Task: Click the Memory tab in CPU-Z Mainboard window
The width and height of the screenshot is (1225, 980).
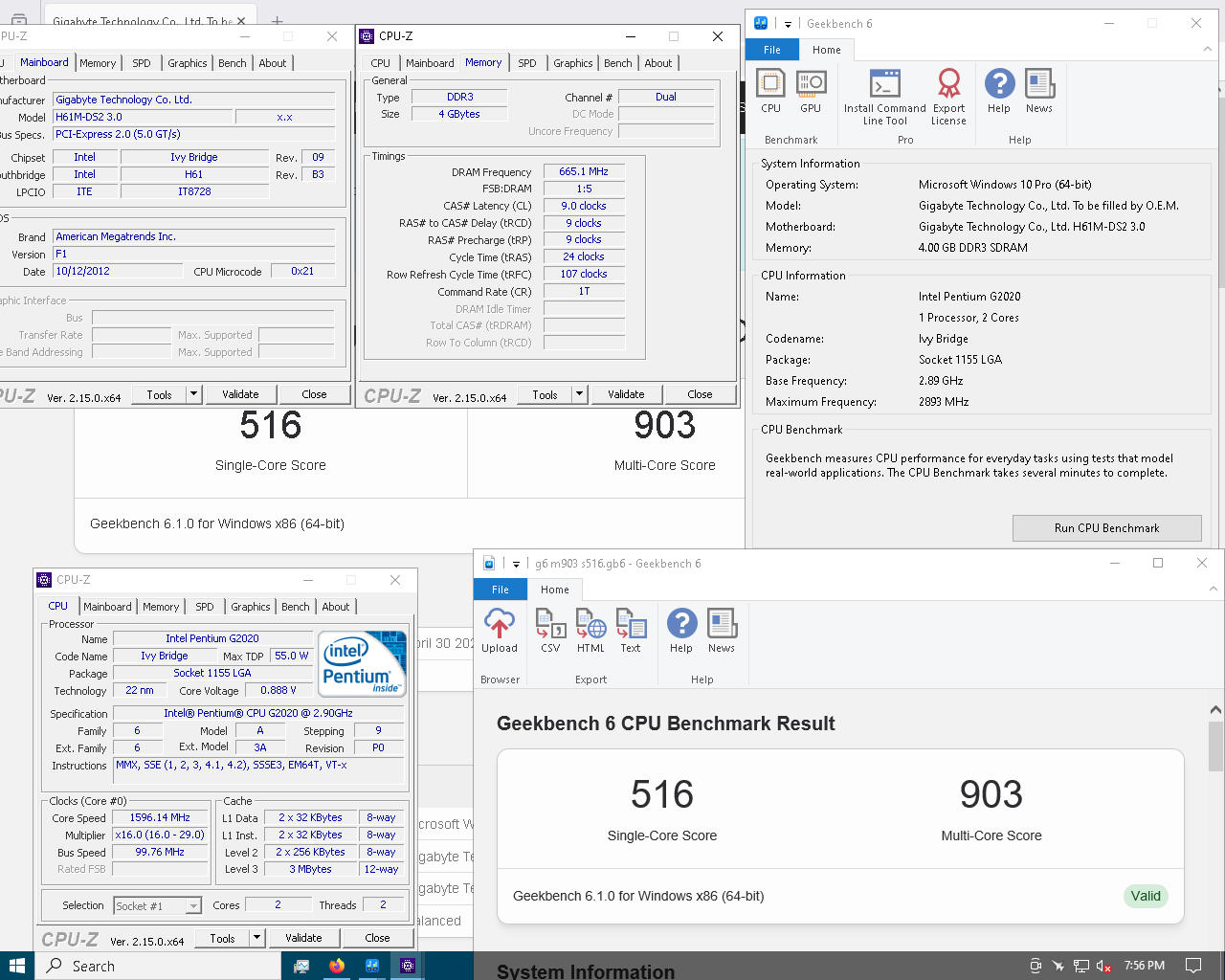Action: pyautogui.click(x=98, y=63)
